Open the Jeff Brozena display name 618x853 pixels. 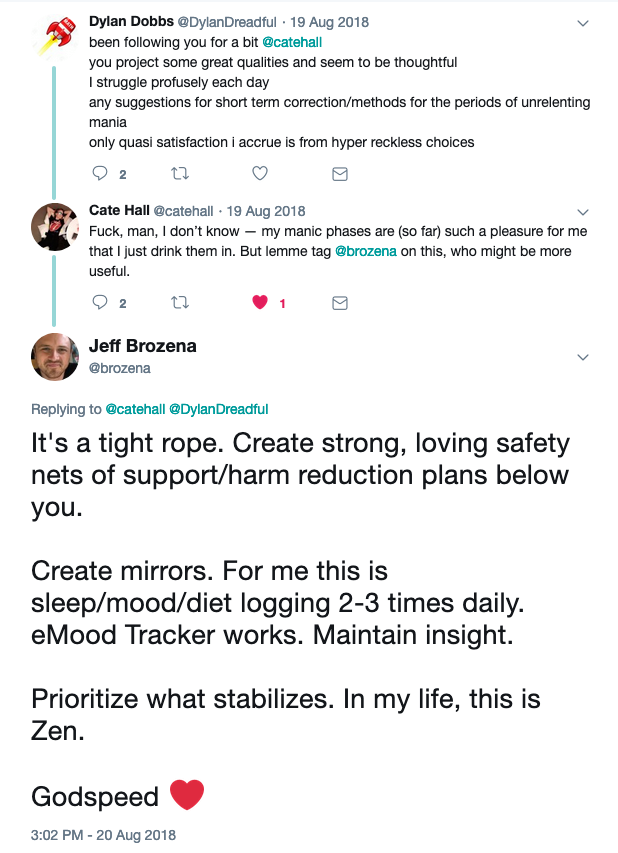pos(143,346)
